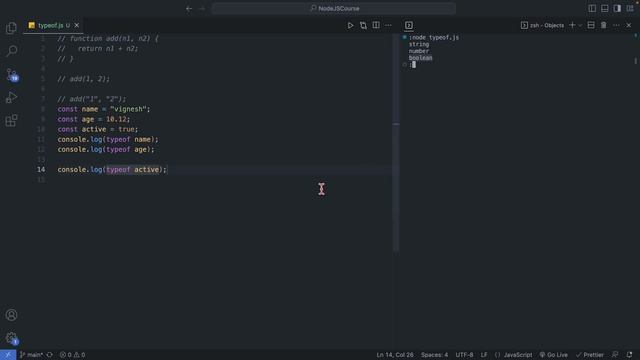The width and height of the screenshot is (640, 360).
Task: Kill the terminal with trash icon
Action: (604, 25)
